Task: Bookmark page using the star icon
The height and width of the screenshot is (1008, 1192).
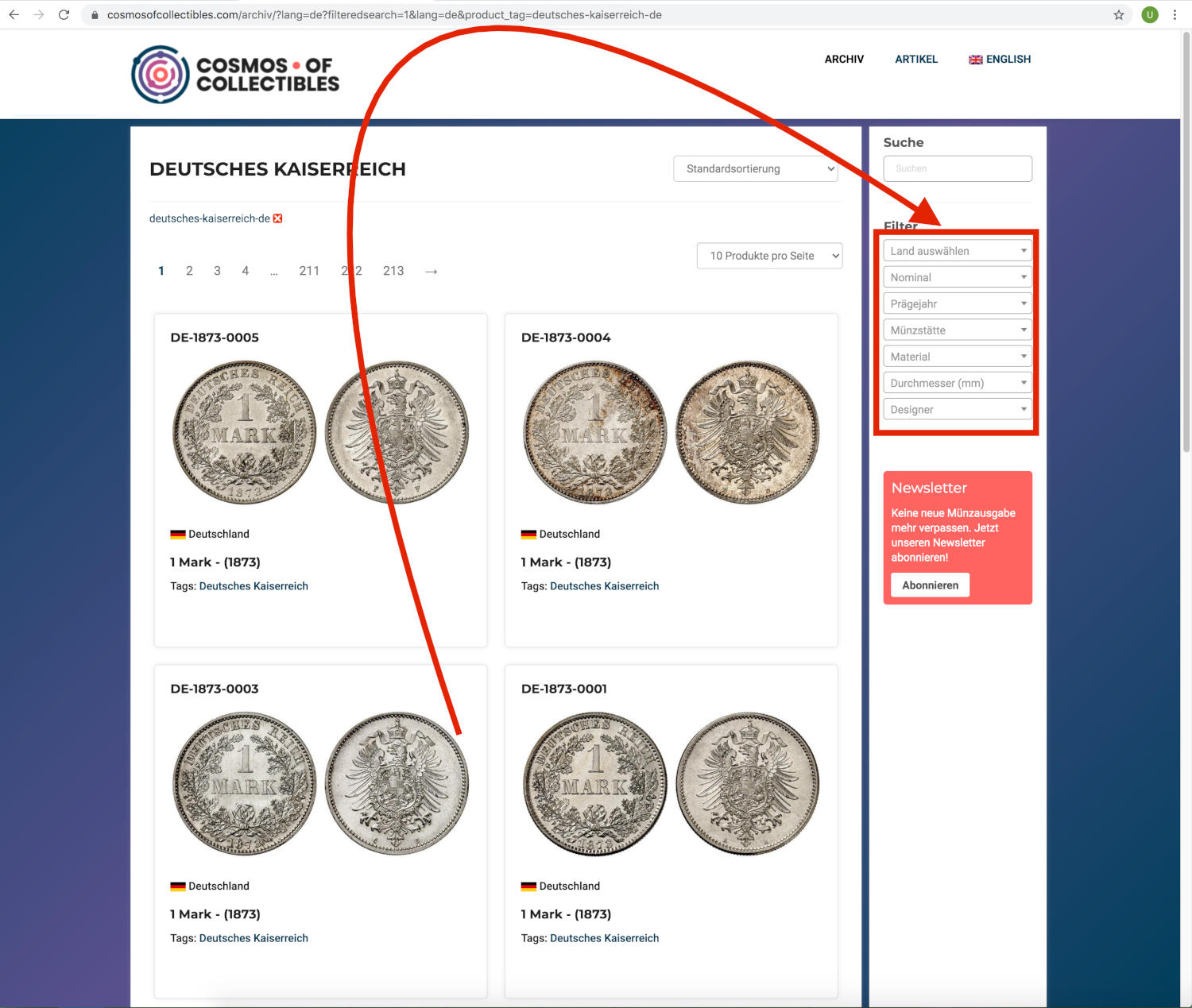Action: coord(1119,14)
